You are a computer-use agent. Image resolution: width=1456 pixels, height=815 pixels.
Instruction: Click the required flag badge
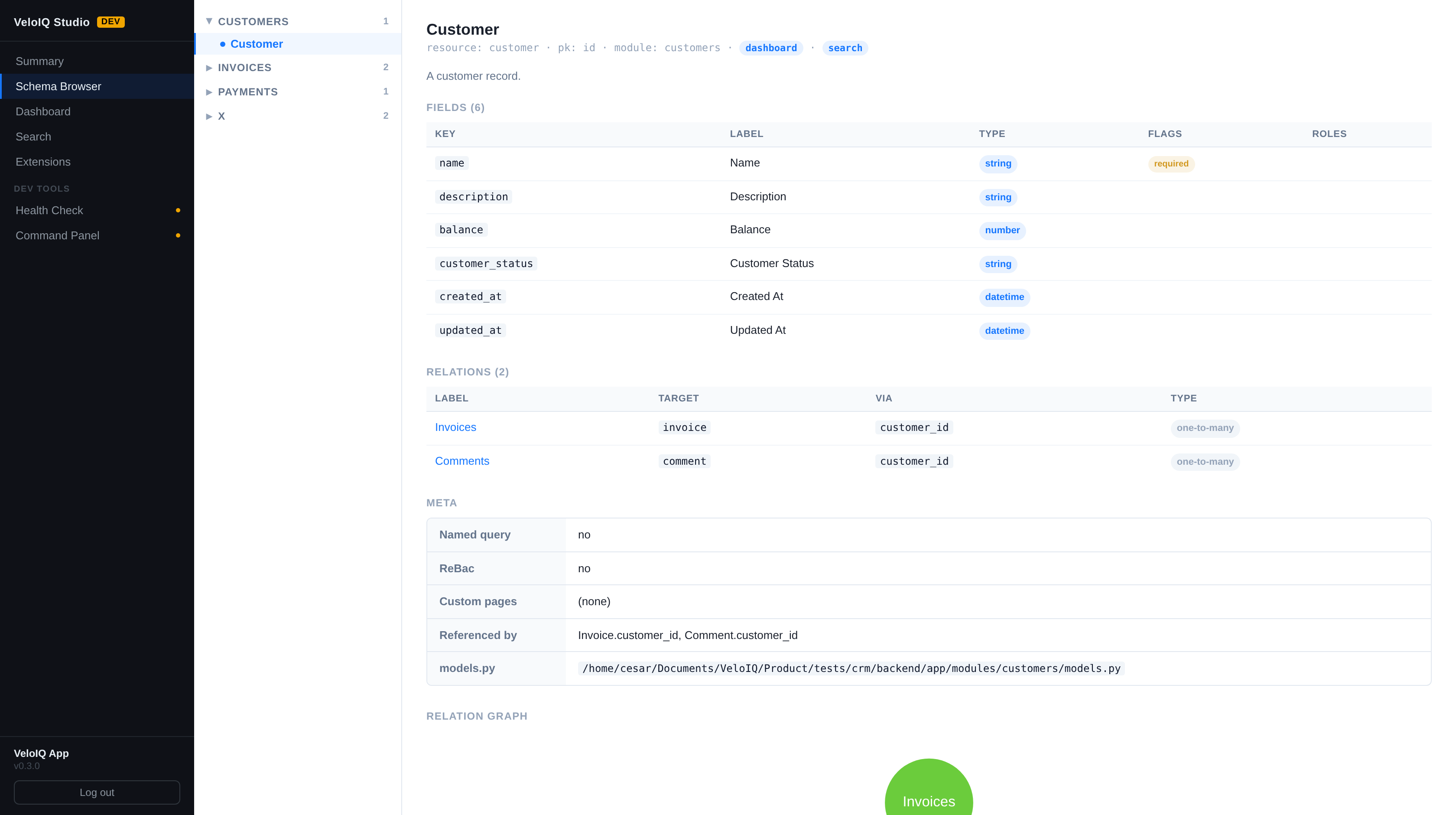1171,163
